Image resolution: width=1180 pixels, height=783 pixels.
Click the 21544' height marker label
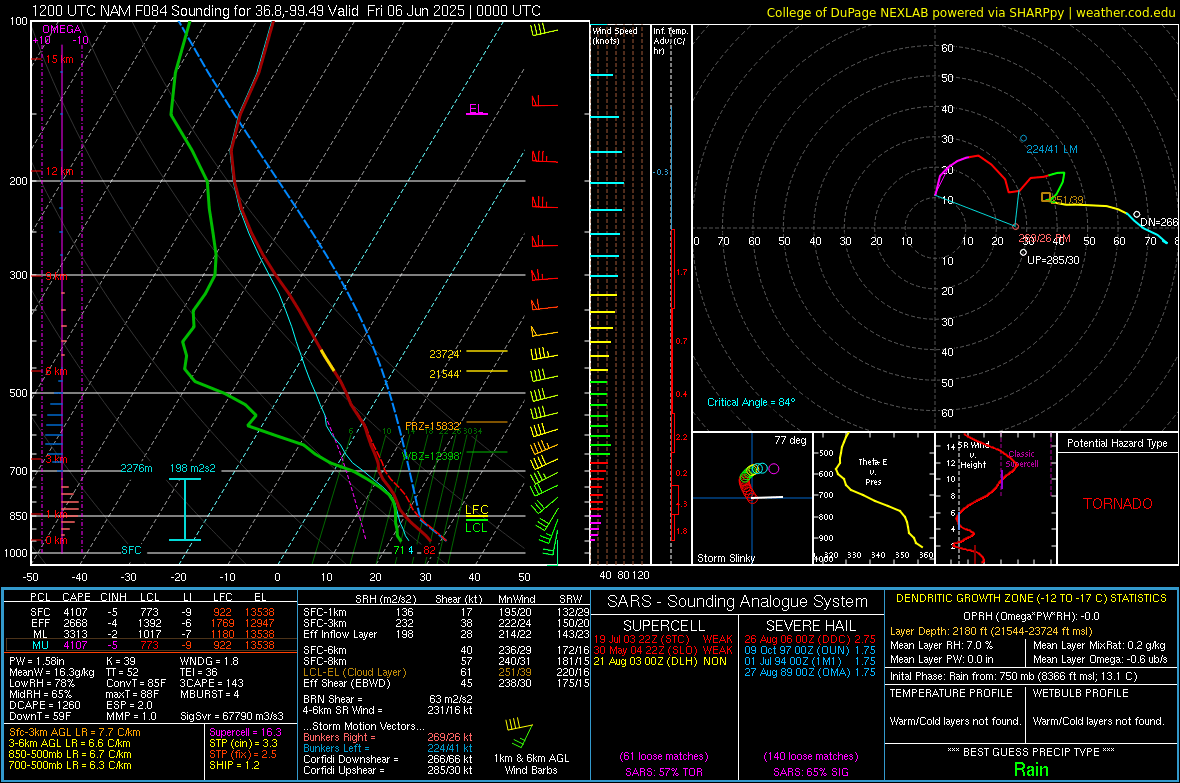pos(445,374)
